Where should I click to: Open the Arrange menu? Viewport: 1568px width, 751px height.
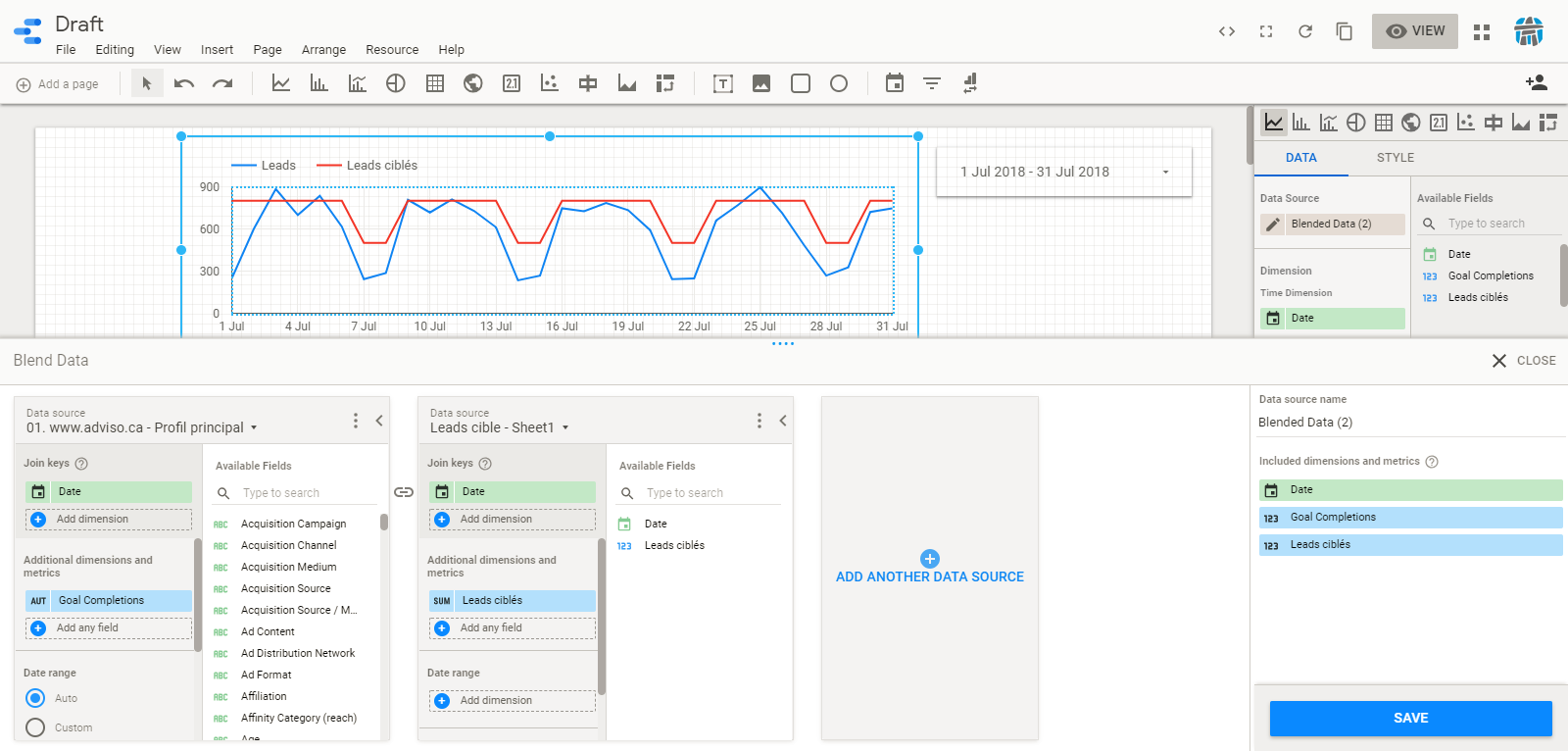[323, 50]
